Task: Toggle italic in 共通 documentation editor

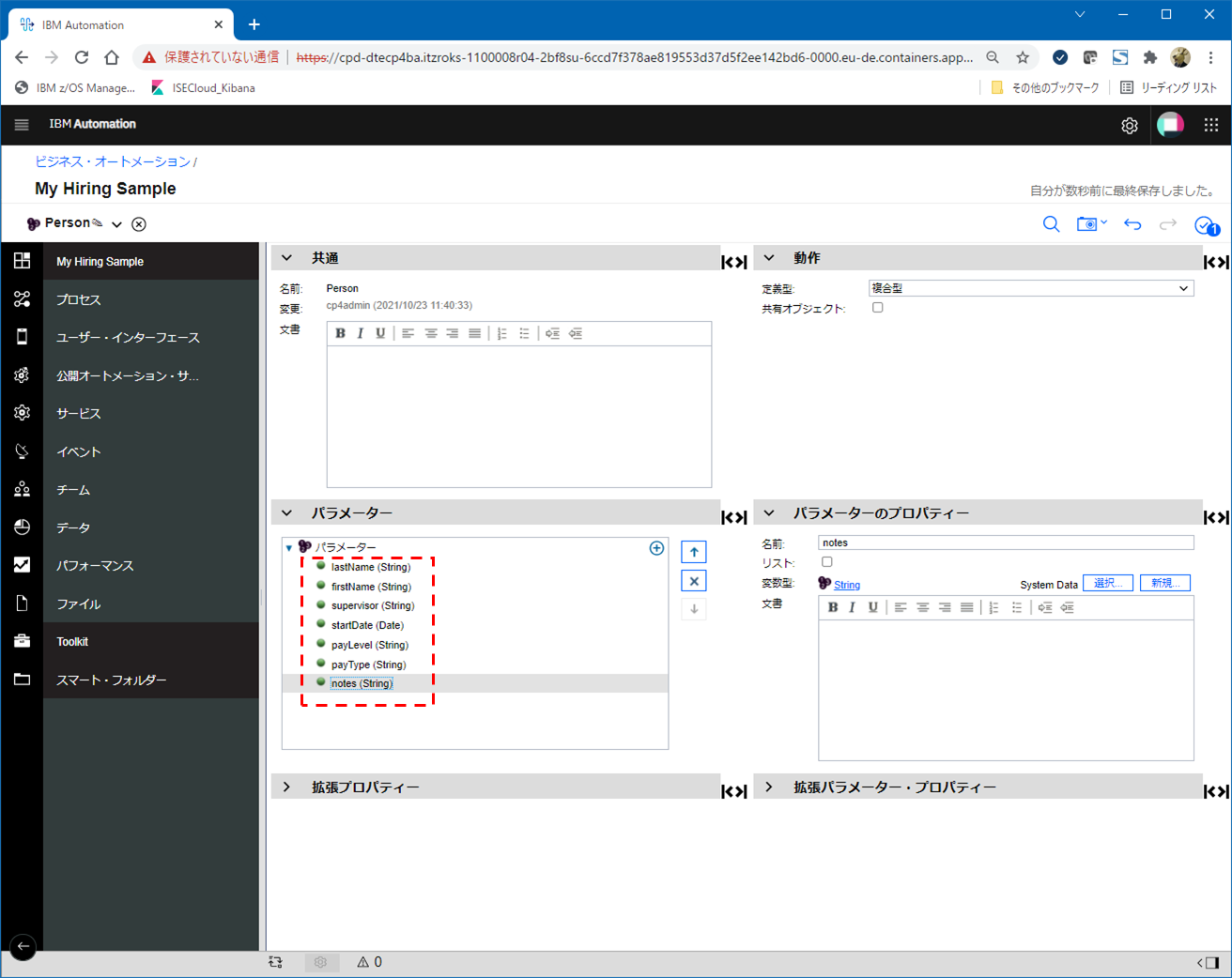Action: [361, 333]
